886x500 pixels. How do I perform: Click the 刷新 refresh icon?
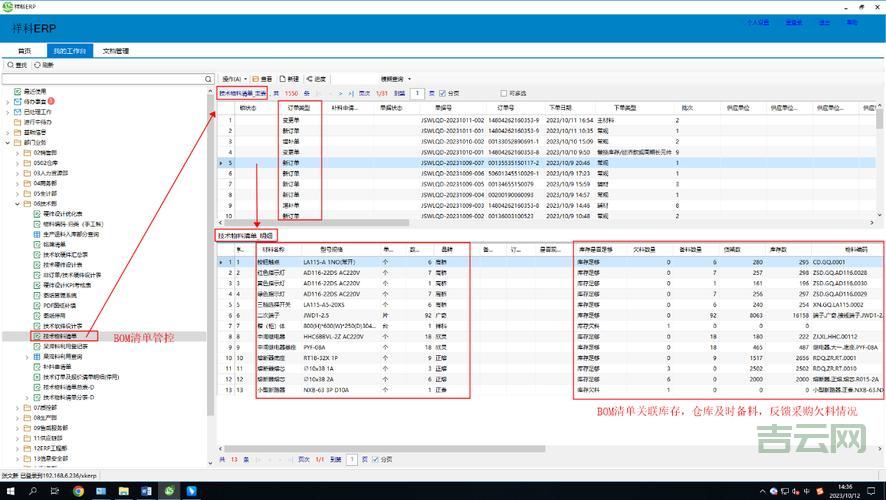tap(38, 63)
